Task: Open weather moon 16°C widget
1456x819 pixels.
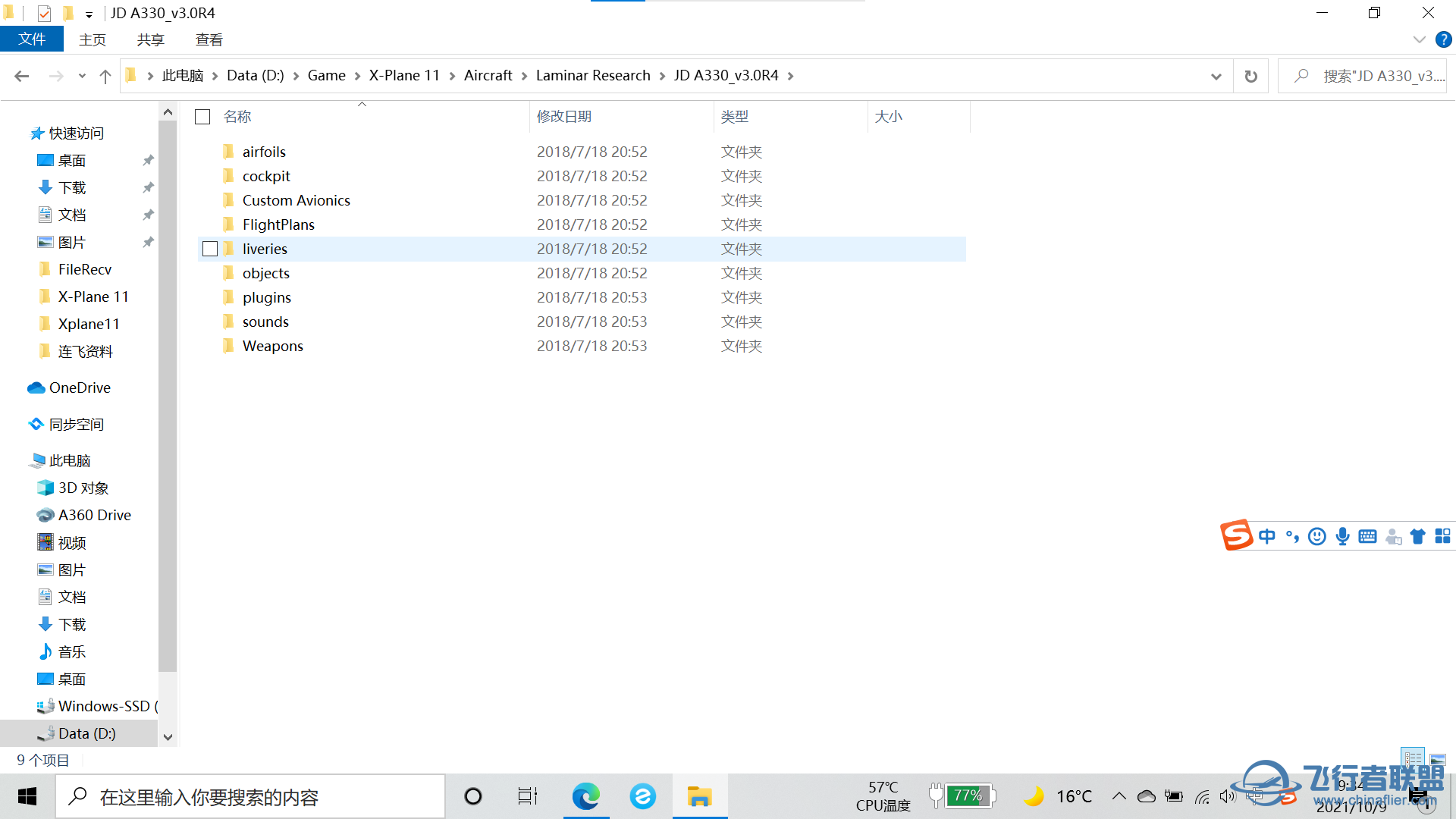Action: 1057,796
